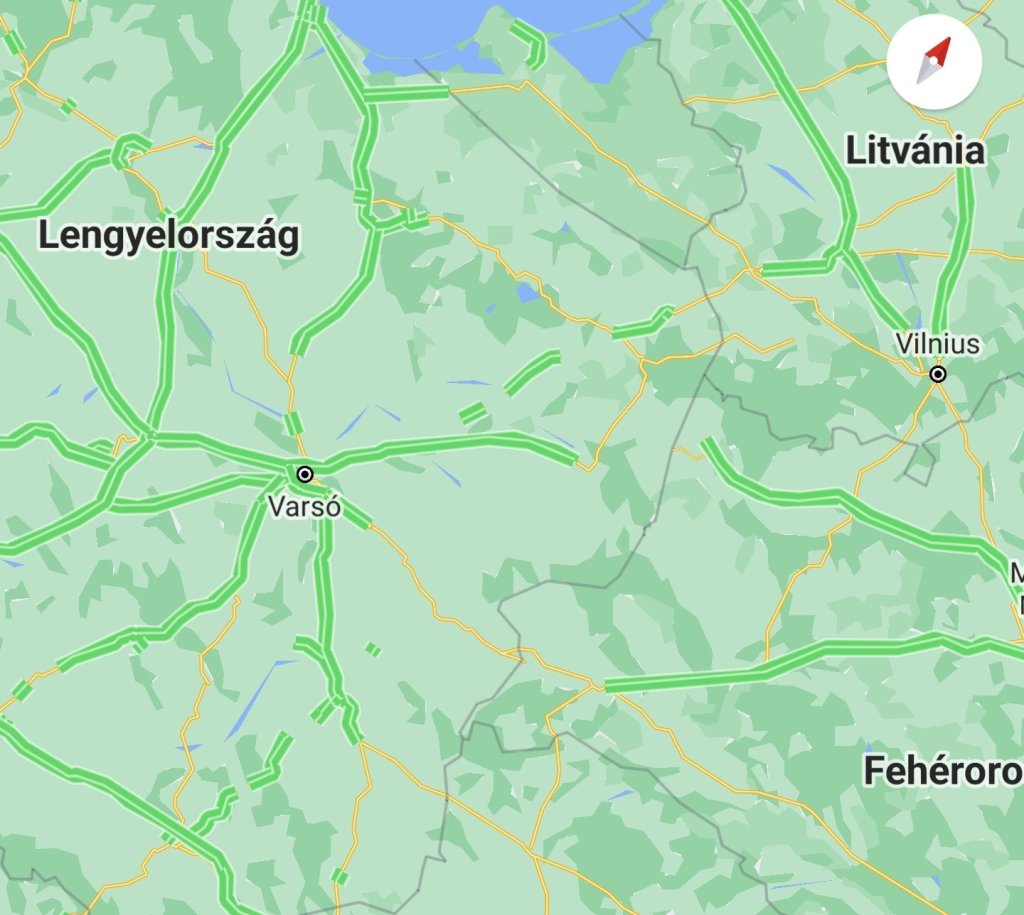This screenshot has width=1024, height=915.
Task: Click the loop-shaped highway interchange above Lengyelország label
Action: point(128,151)
